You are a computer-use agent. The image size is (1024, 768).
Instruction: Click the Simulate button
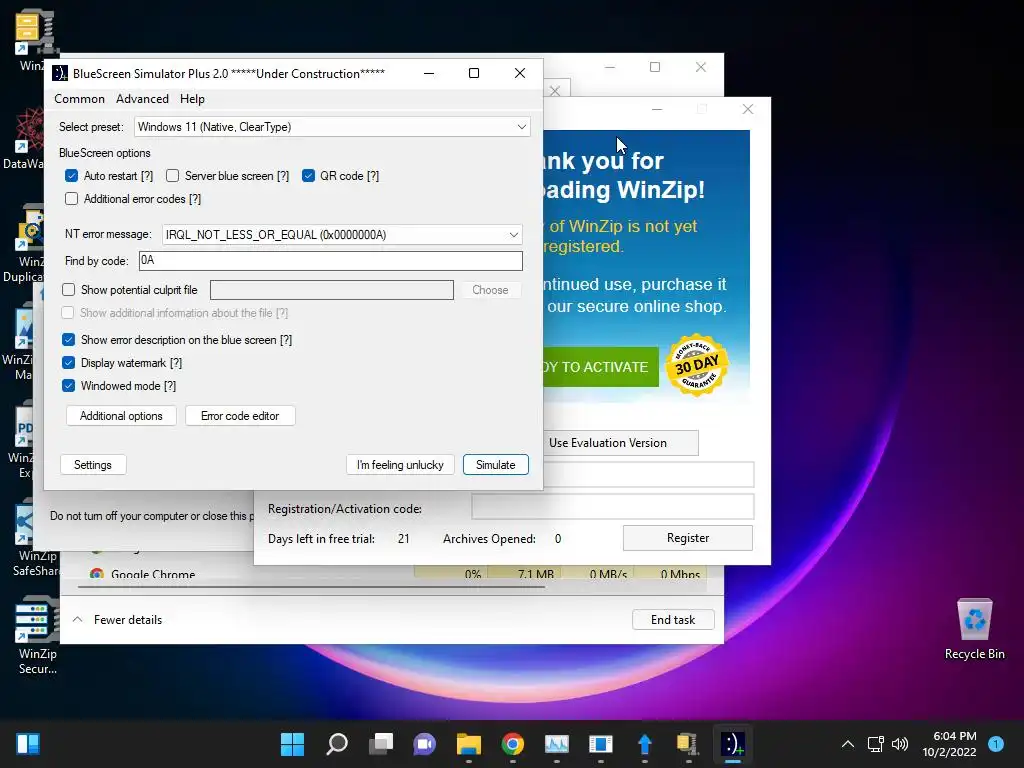click(496, 465)
